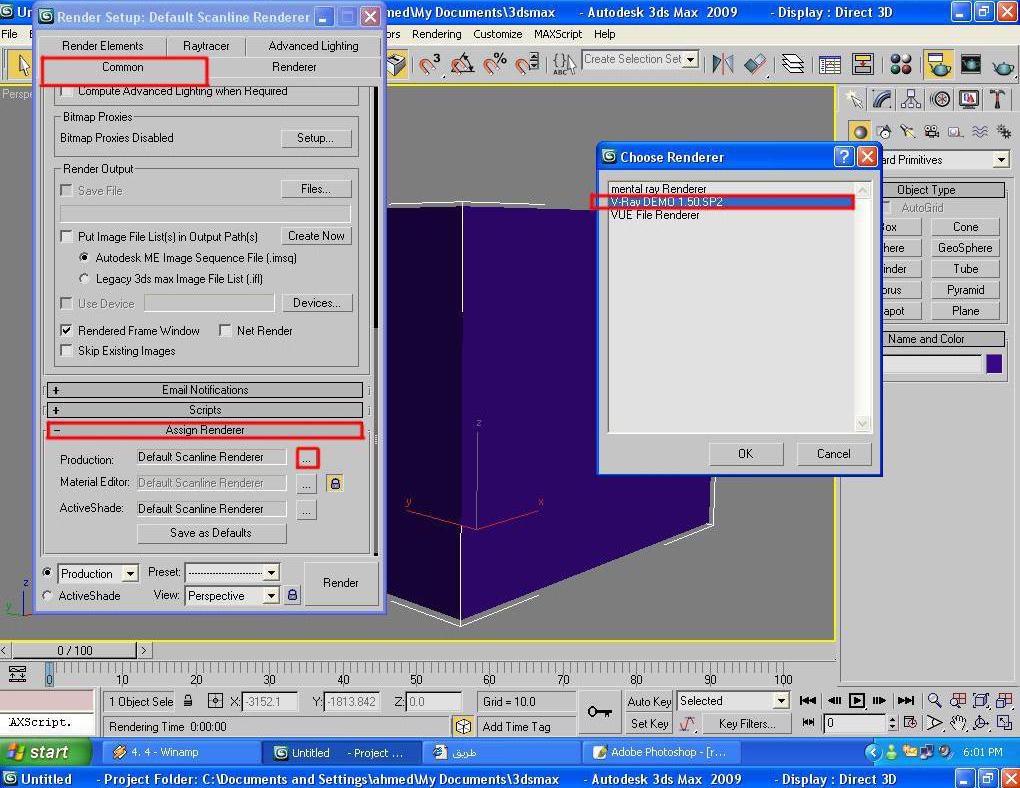
Task: Toggle the Selection Lock padlock
Action: [188, 701]
